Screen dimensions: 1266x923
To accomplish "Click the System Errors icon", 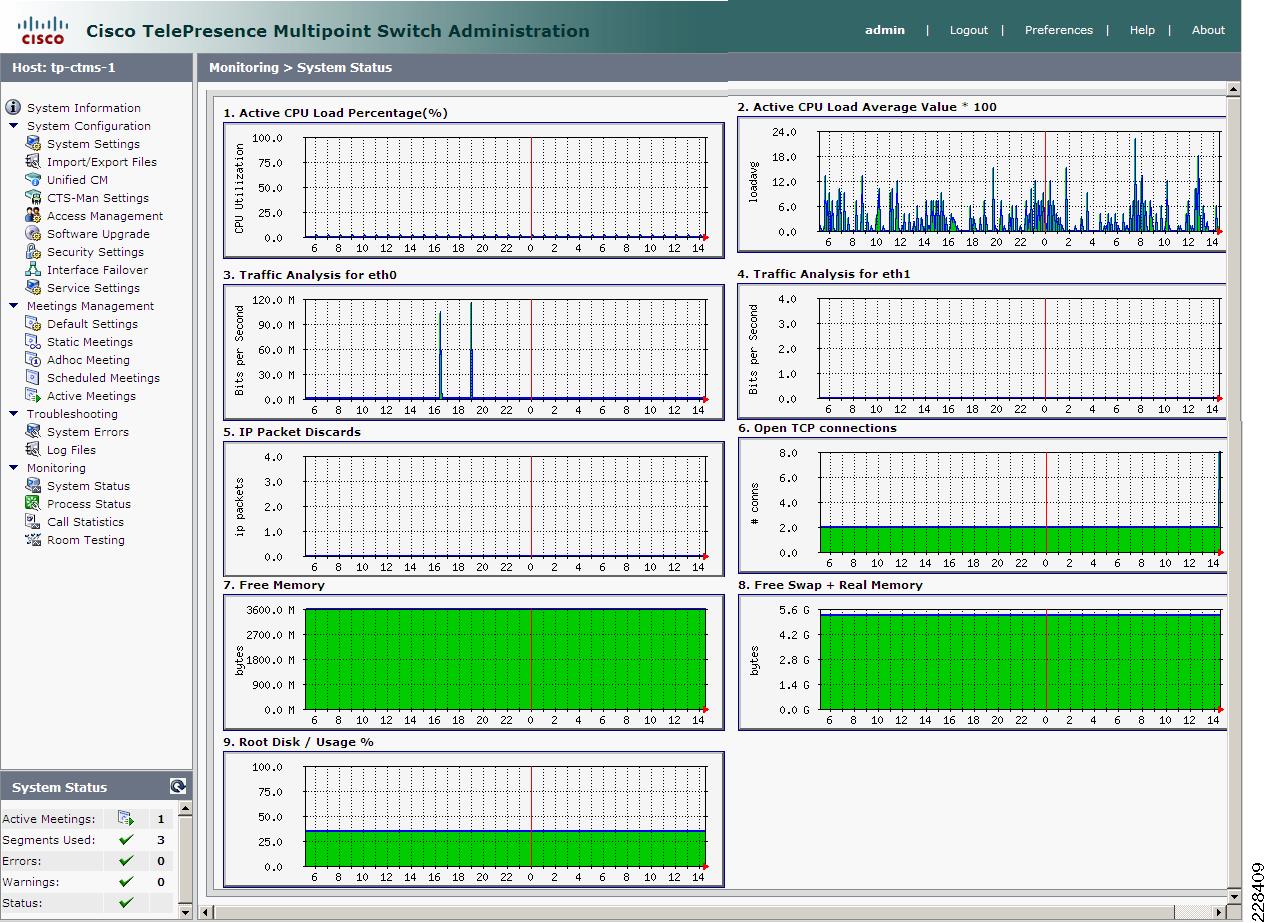I will click(33, 432).
